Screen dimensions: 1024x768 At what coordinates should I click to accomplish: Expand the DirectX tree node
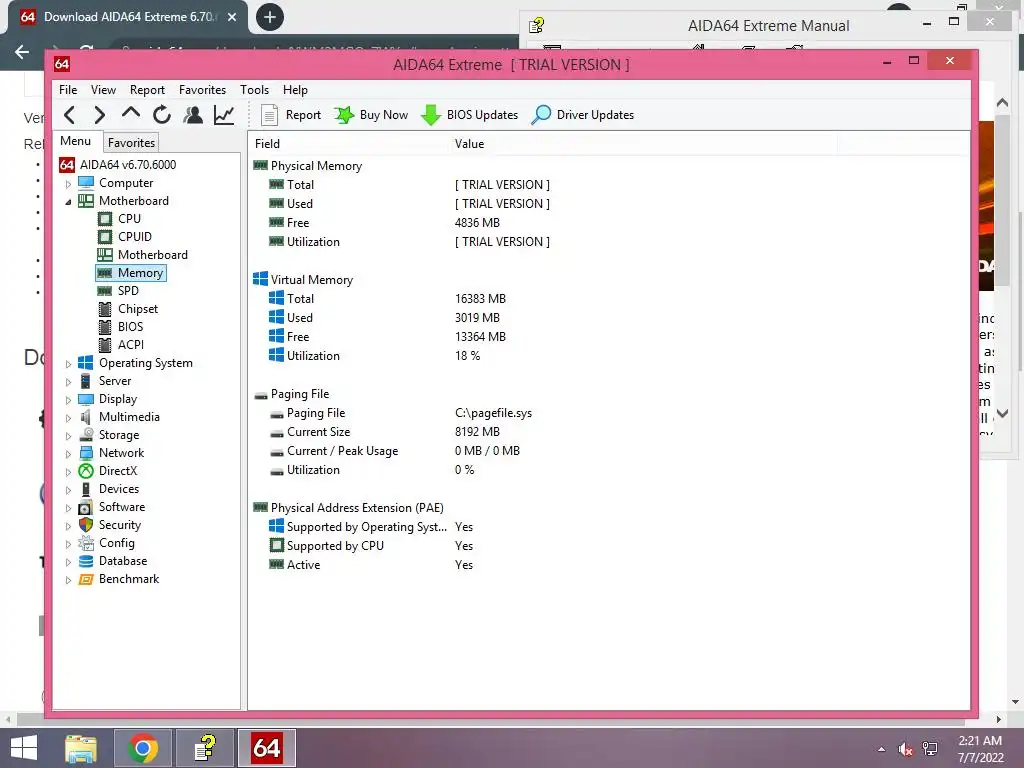pos(68,472)
